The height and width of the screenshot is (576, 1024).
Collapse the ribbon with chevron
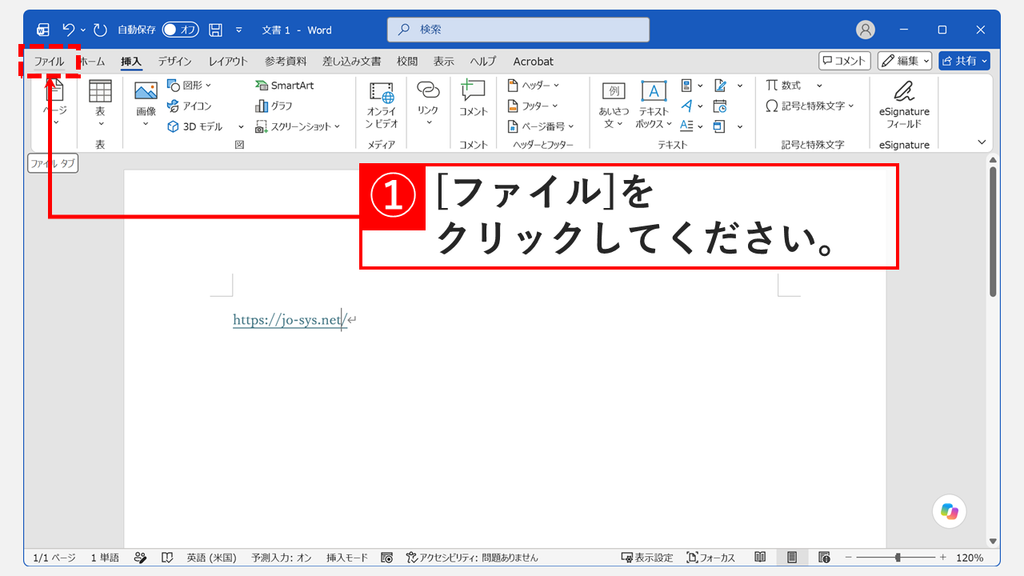tap(982, 142)
